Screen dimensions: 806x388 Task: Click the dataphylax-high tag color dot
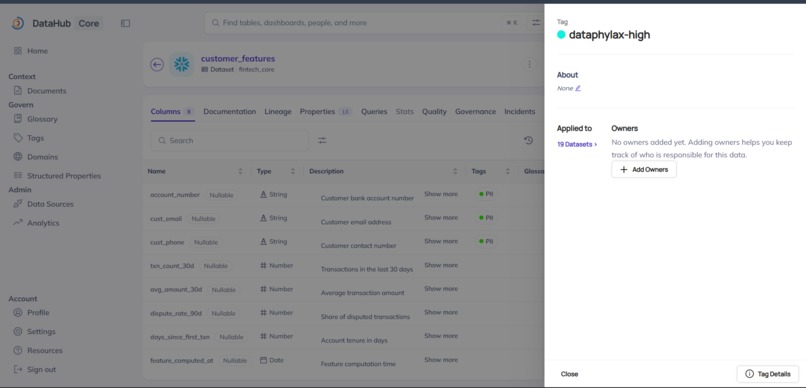561,35
